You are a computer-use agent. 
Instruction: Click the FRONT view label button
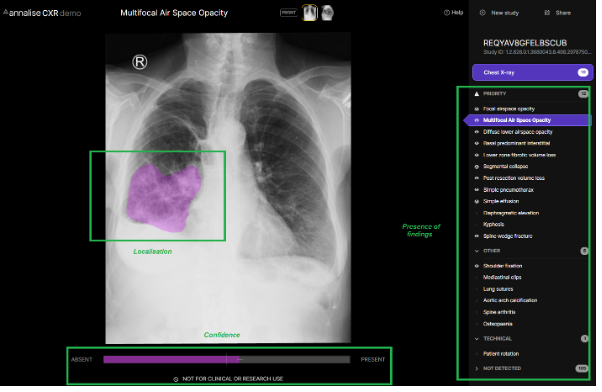tap(289, 13)
